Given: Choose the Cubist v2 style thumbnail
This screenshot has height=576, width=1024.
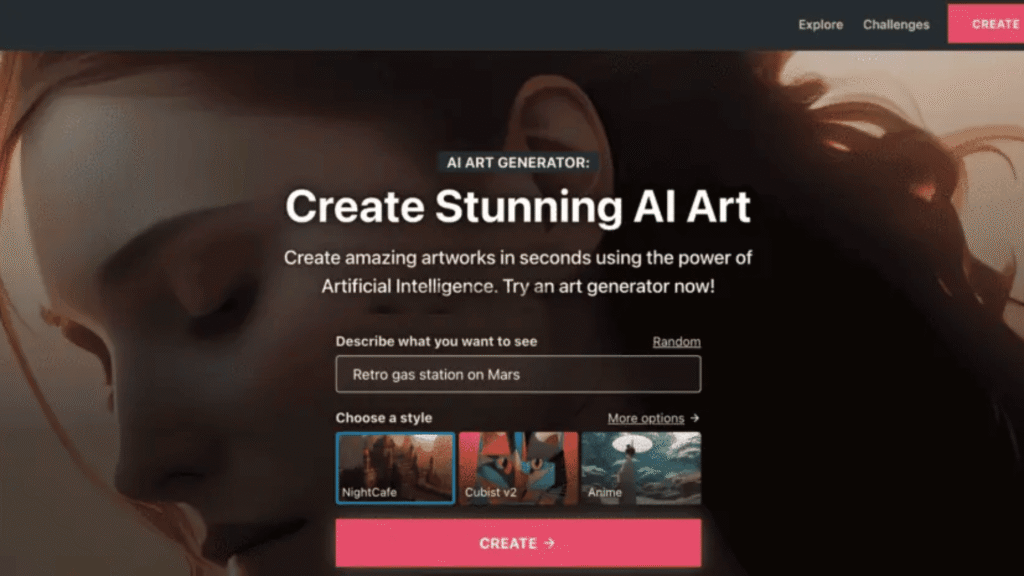Looking at the screenshot, I should 518,468.
